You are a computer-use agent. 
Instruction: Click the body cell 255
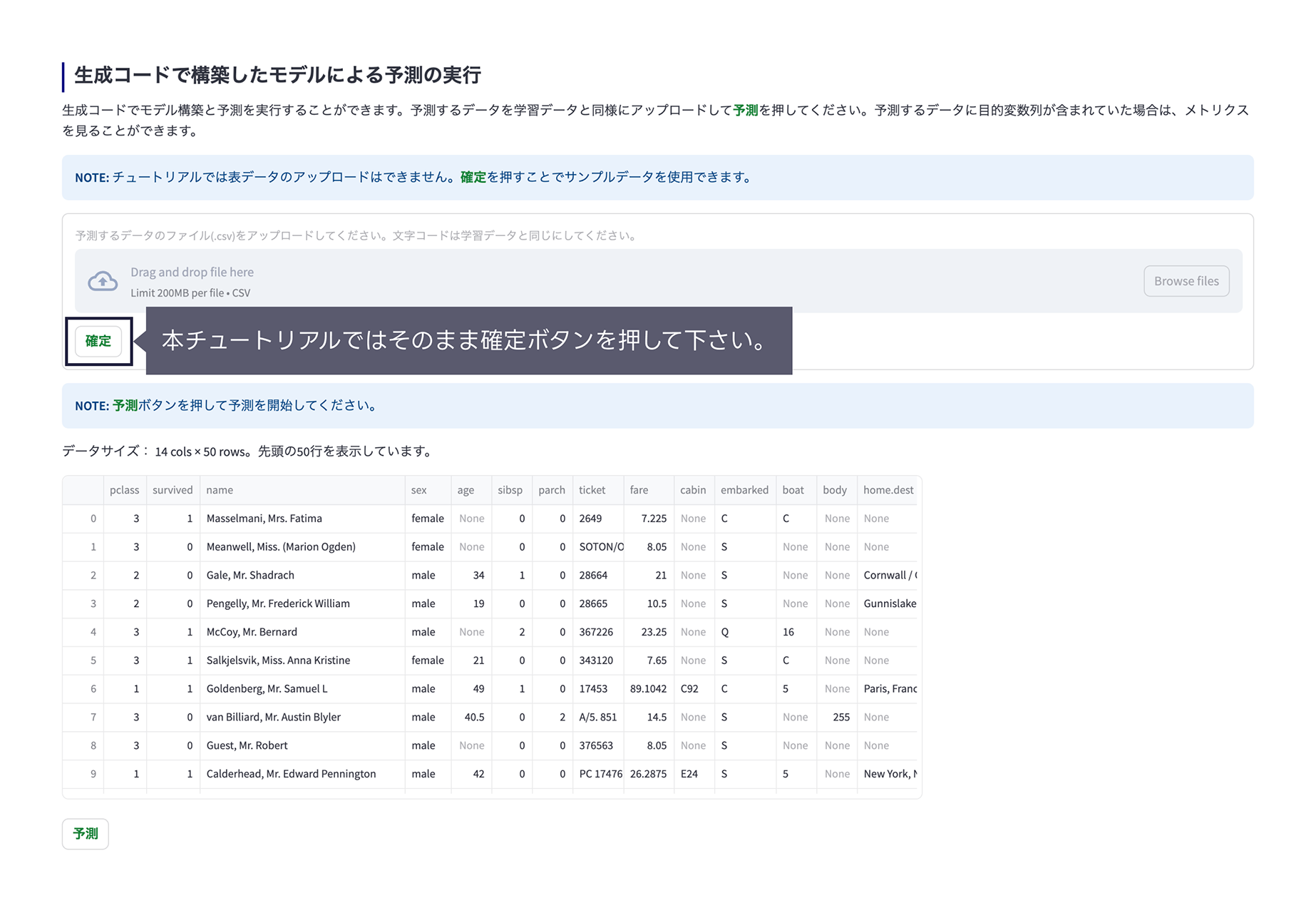tap(837, 718)
